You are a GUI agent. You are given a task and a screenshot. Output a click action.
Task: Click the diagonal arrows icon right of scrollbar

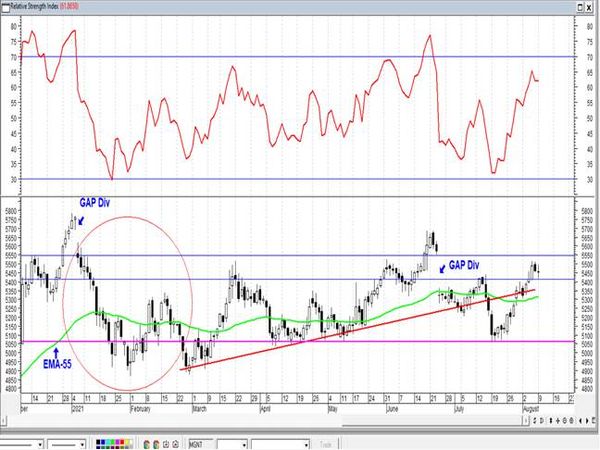click(535, 421)
